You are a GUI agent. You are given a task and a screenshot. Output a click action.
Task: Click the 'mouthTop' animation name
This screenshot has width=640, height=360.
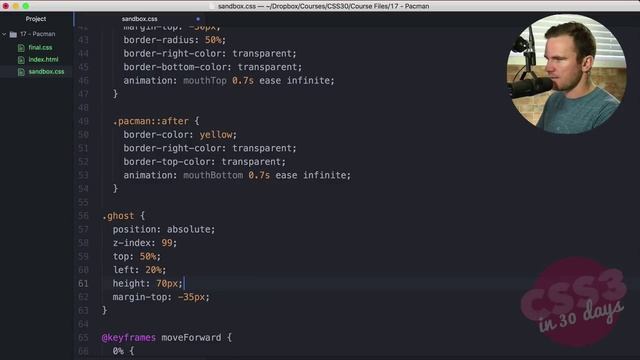205,80
